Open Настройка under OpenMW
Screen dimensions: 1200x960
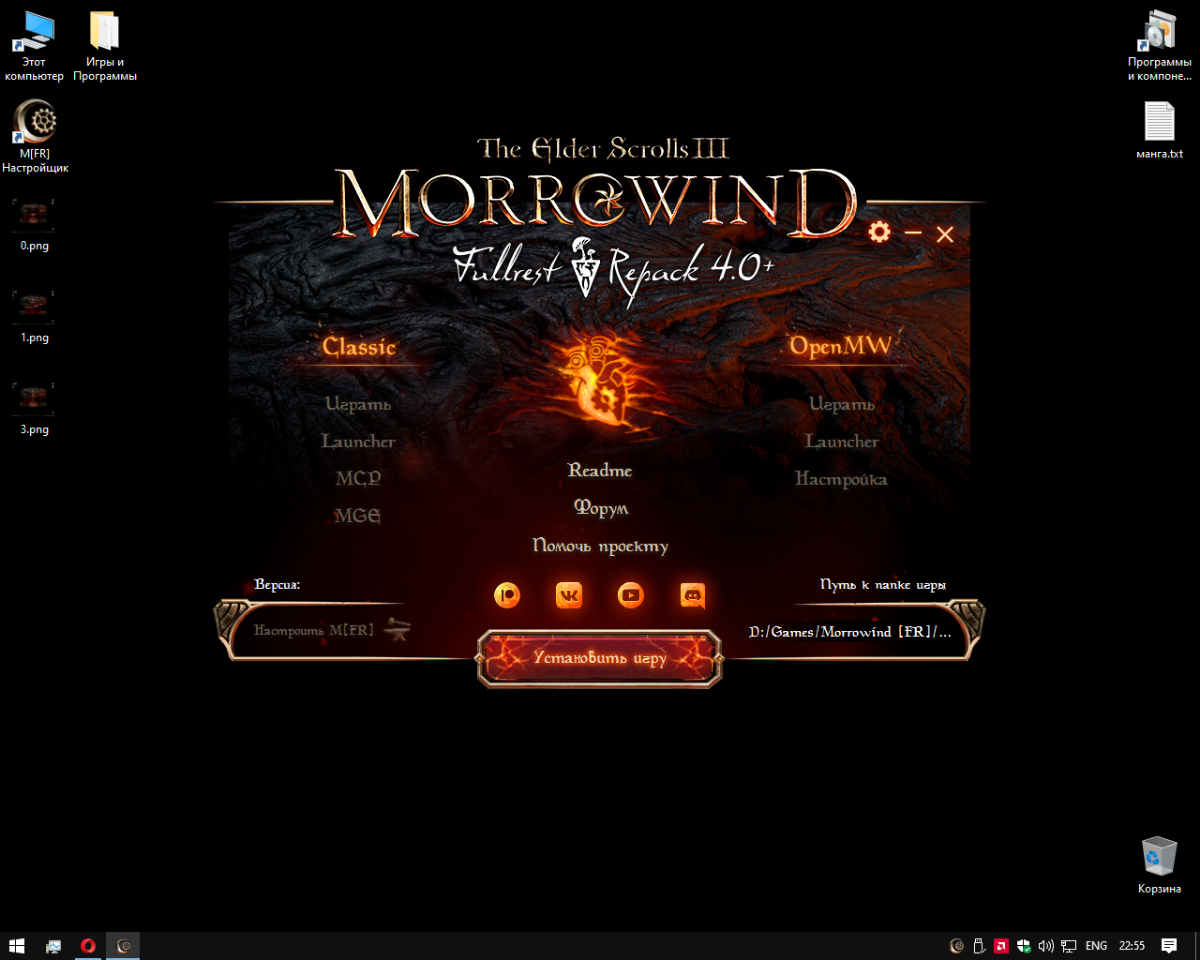(841, 480)
